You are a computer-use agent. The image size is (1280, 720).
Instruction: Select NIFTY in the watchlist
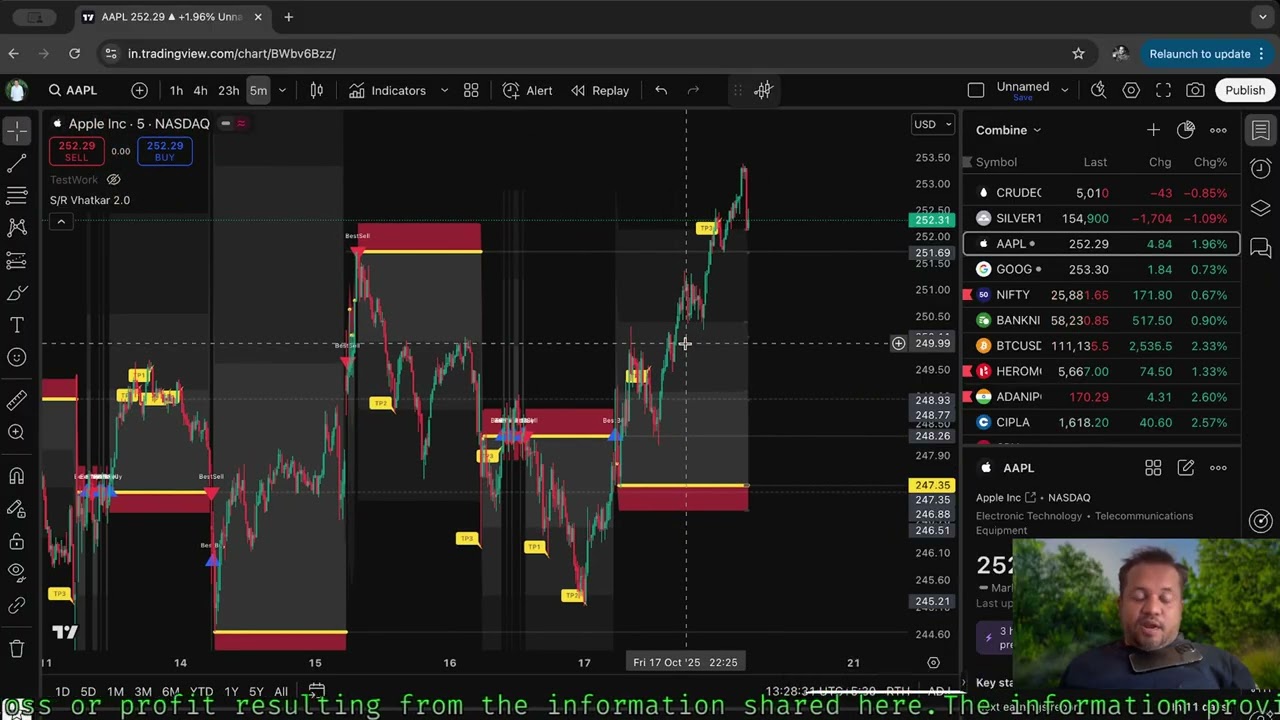point(1101,295)
